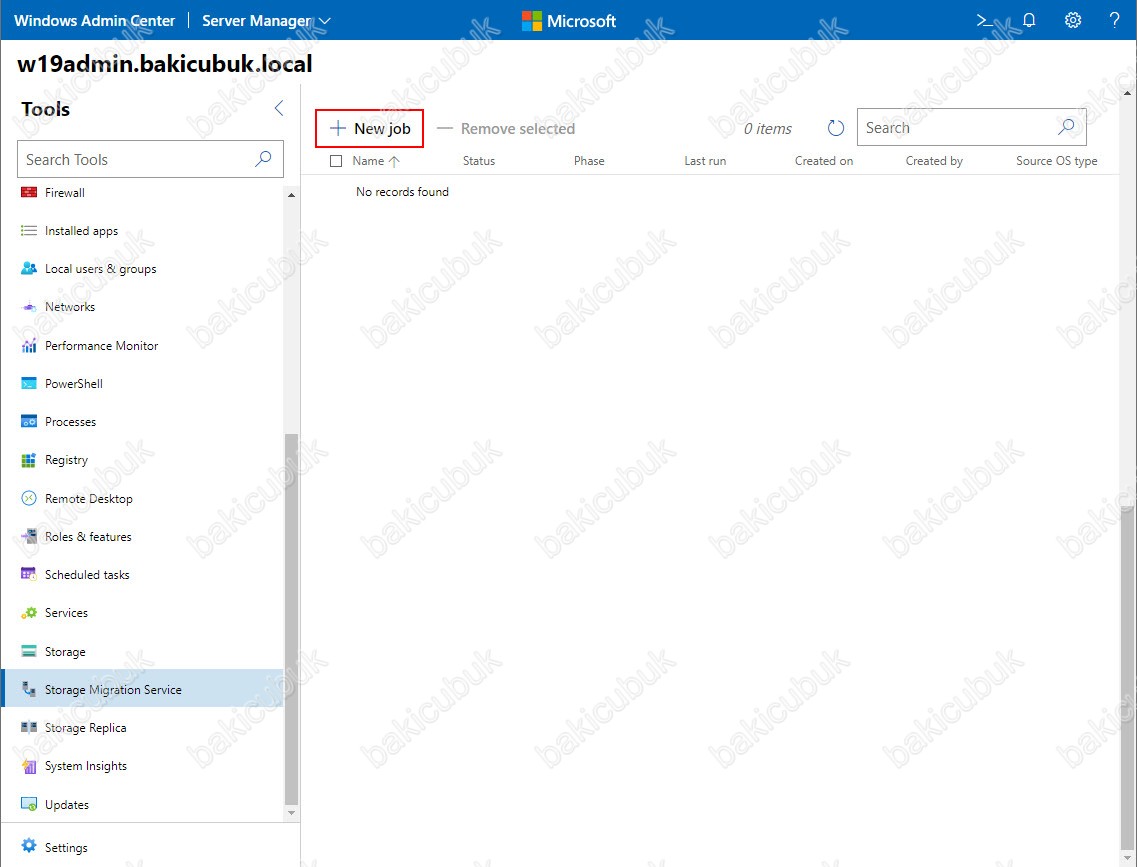Image resolution: width=1137 pixels, height=867 pixels.
Task: Click the main pane scroll up arrow
Action: pos(1128,94)
